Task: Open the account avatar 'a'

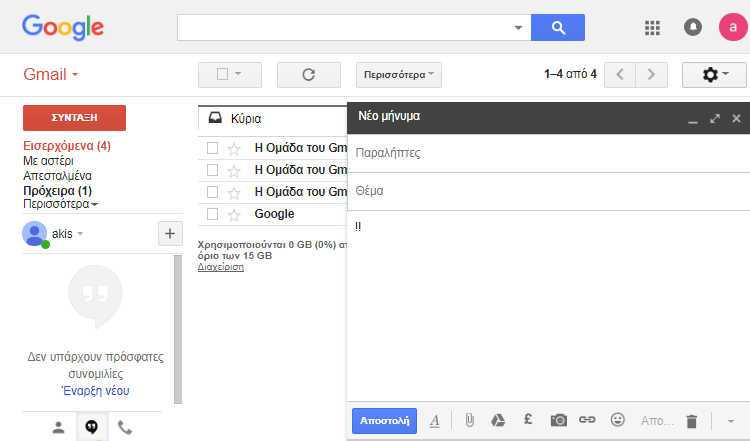Action: click(x=733, y=27)
